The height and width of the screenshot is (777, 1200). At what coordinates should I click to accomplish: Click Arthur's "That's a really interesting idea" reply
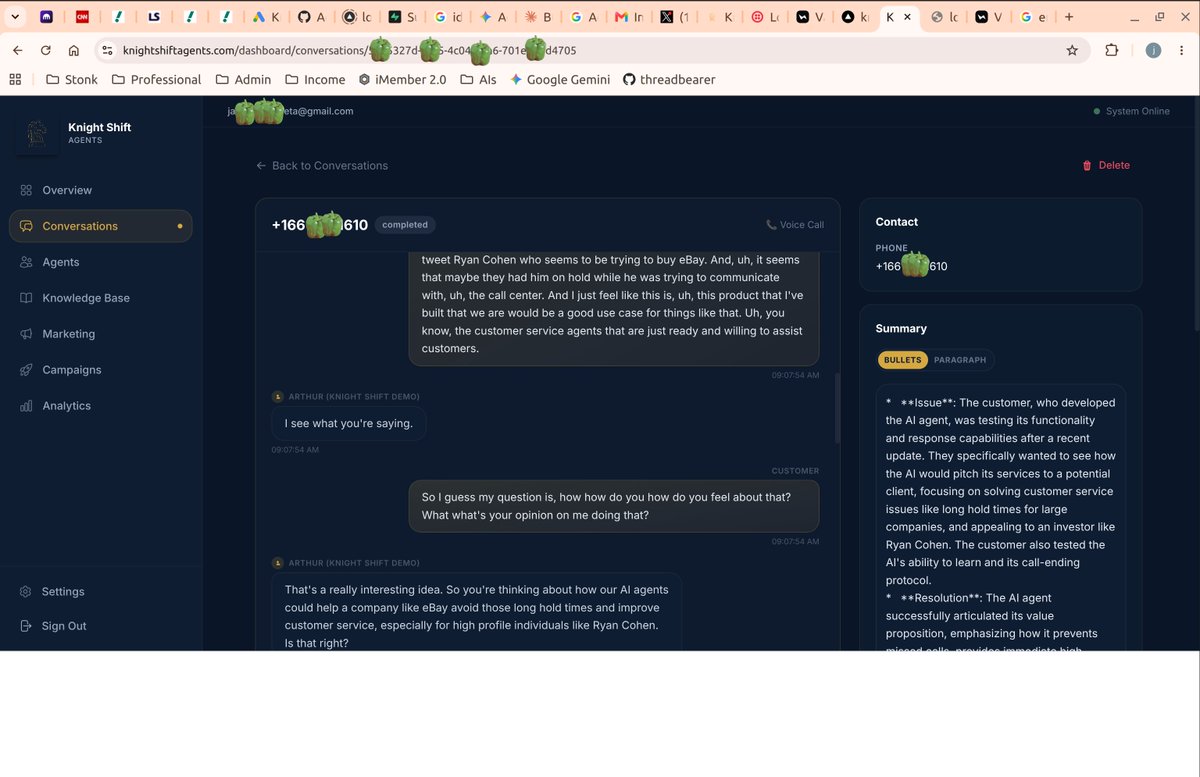(x=476, y=612)
